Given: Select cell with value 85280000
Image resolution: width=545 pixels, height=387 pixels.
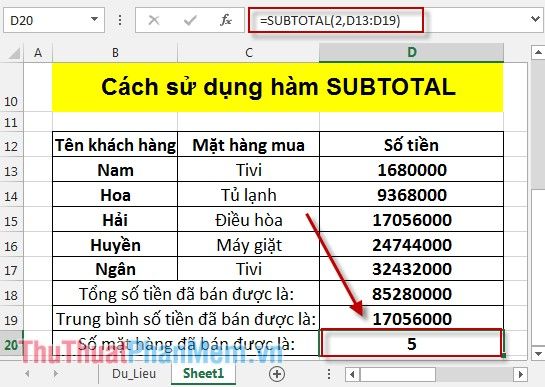Looking at the screenshot, I should pos(412,294).
